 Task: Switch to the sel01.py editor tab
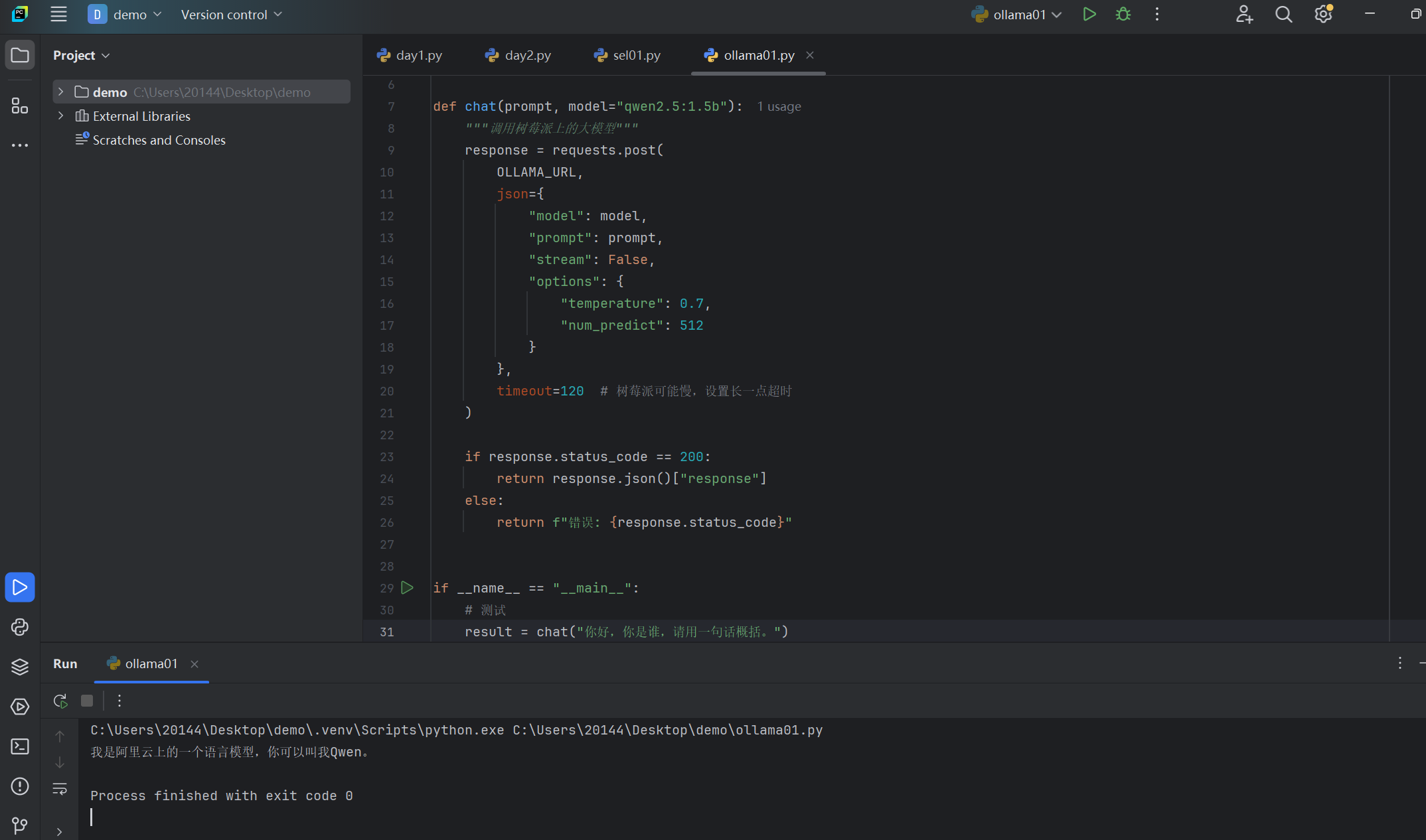click(627, 55)
